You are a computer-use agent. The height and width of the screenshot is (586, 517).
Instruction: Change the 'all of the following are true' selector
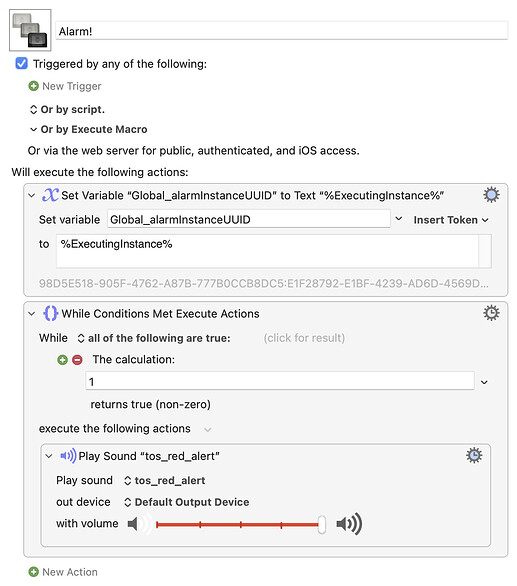tap(154, 338)
